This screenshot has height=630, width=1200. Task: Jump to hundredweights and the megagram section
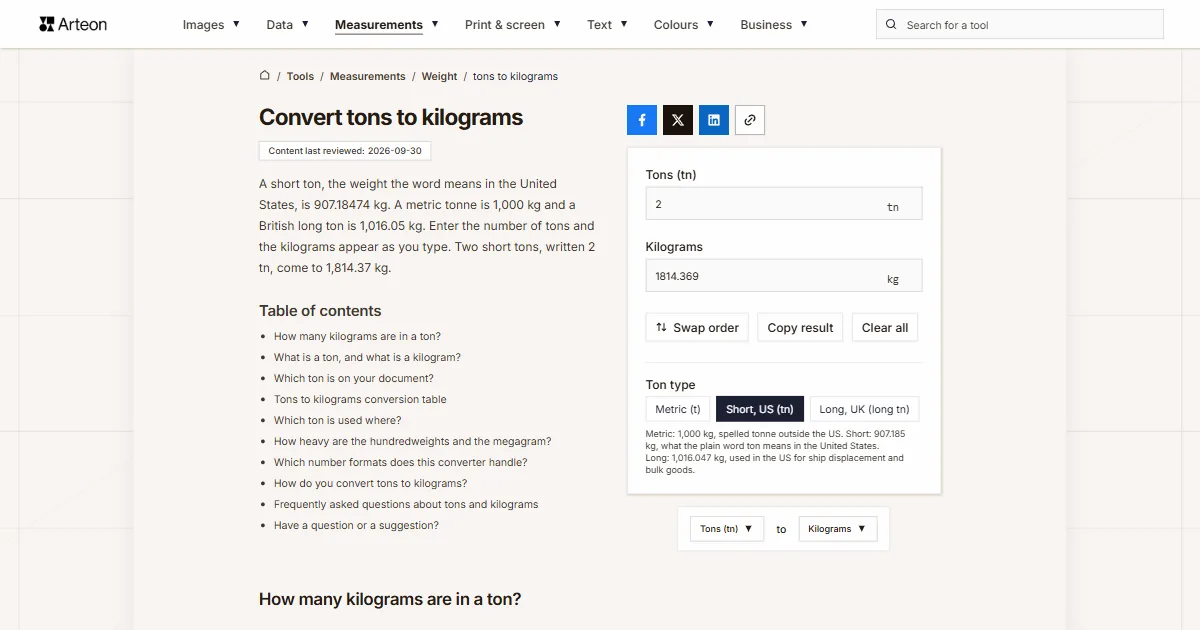point(413,441)
